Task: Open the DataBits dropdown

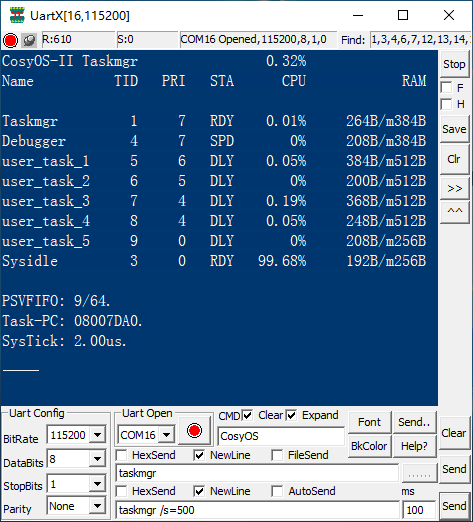Action: click(x=97, y=459)
